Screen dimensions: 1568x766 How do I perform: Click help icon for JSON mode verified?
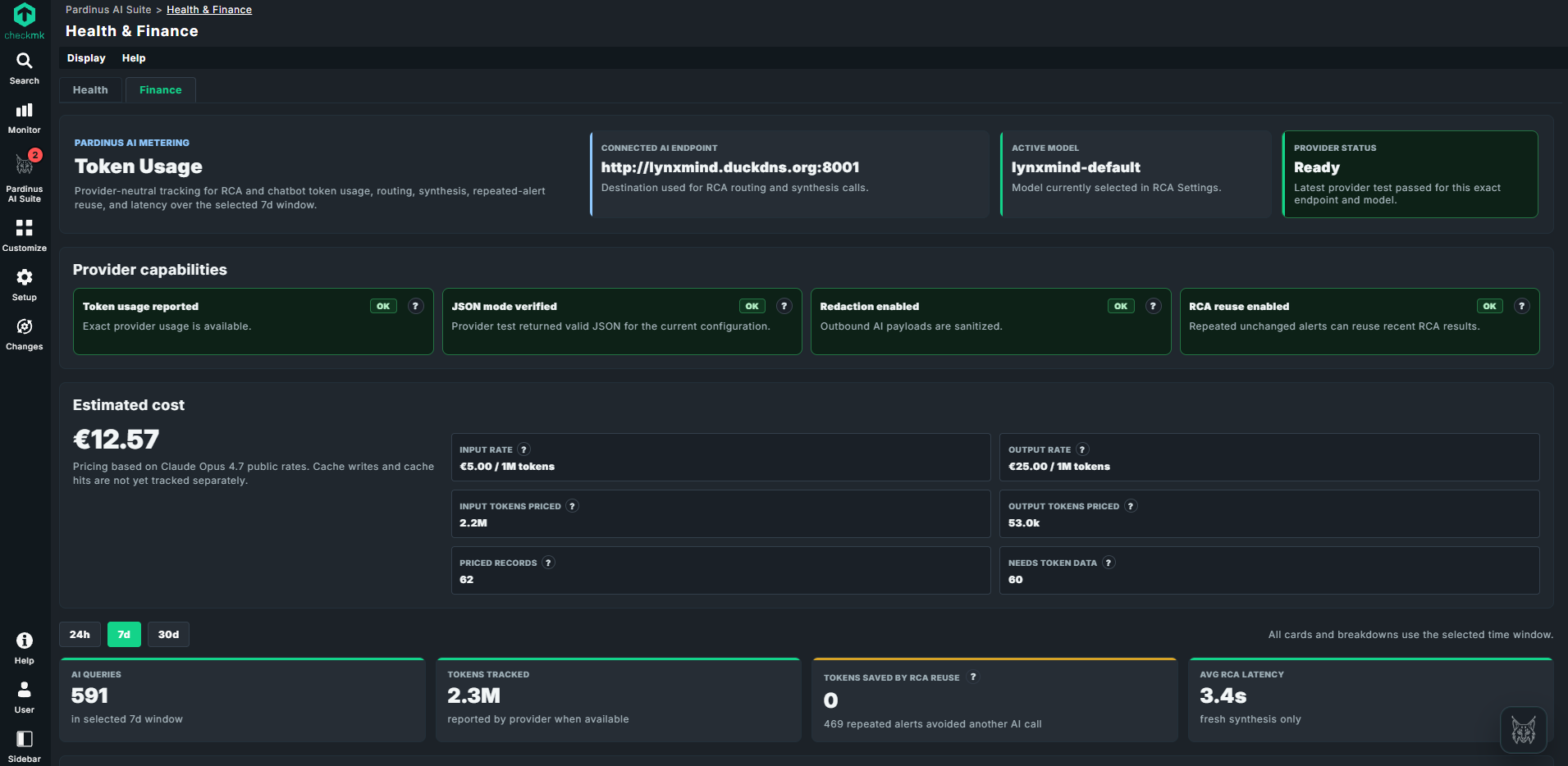tap(784, 306)
